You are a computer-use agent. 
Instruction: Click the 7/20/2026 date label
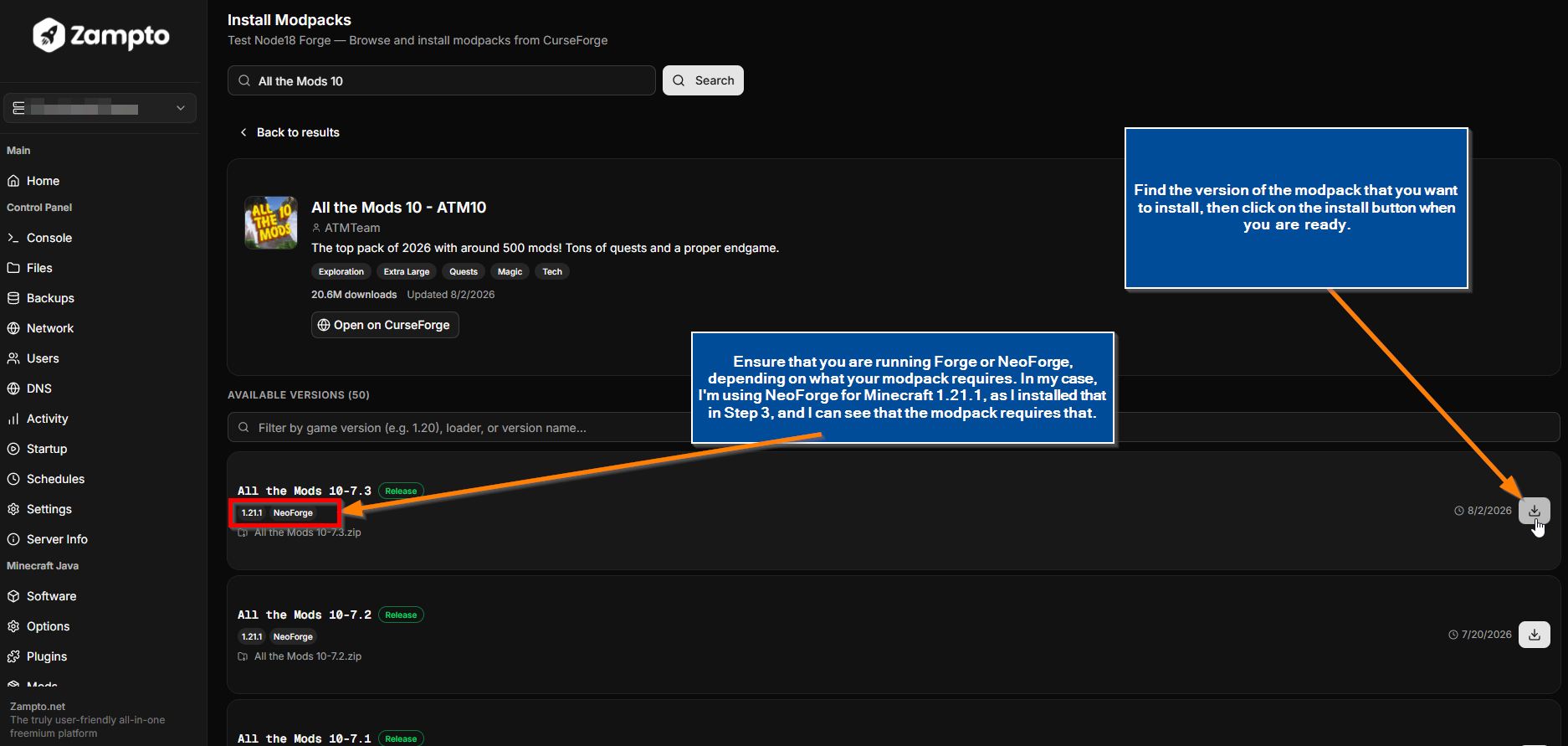click(x=1486, y=635)
